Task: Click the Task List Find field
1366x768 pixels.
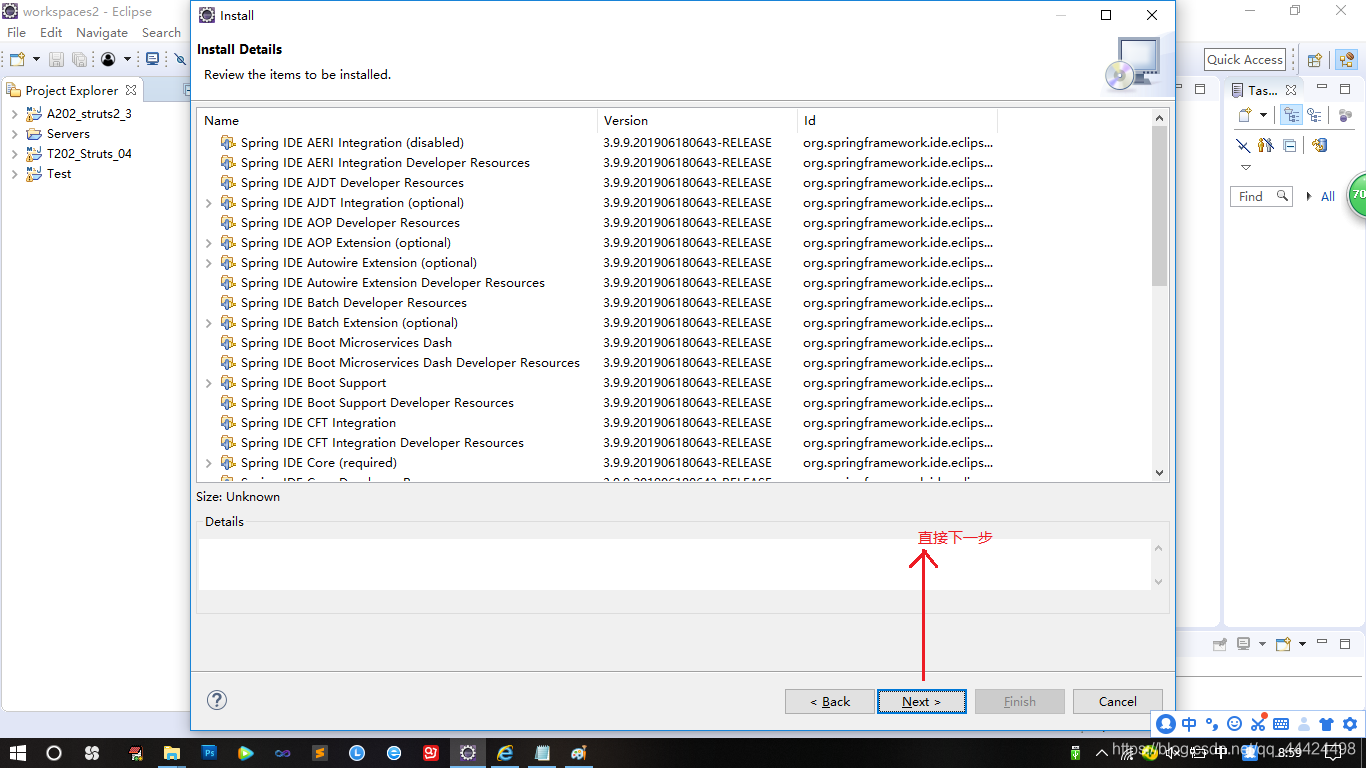Action: [1262, 197]
